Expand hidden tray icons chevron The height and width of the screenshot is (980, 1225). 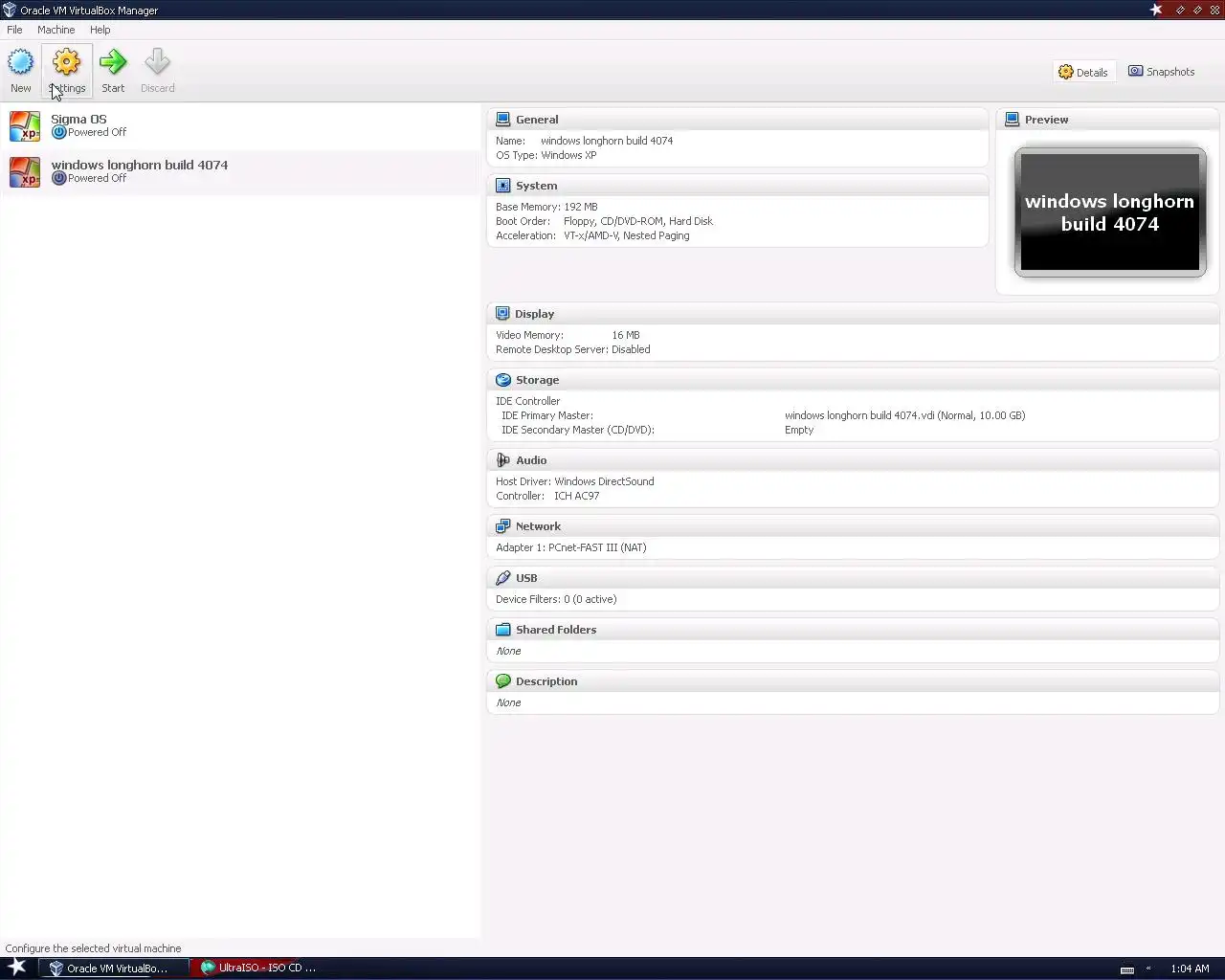tap(1148, 969)
